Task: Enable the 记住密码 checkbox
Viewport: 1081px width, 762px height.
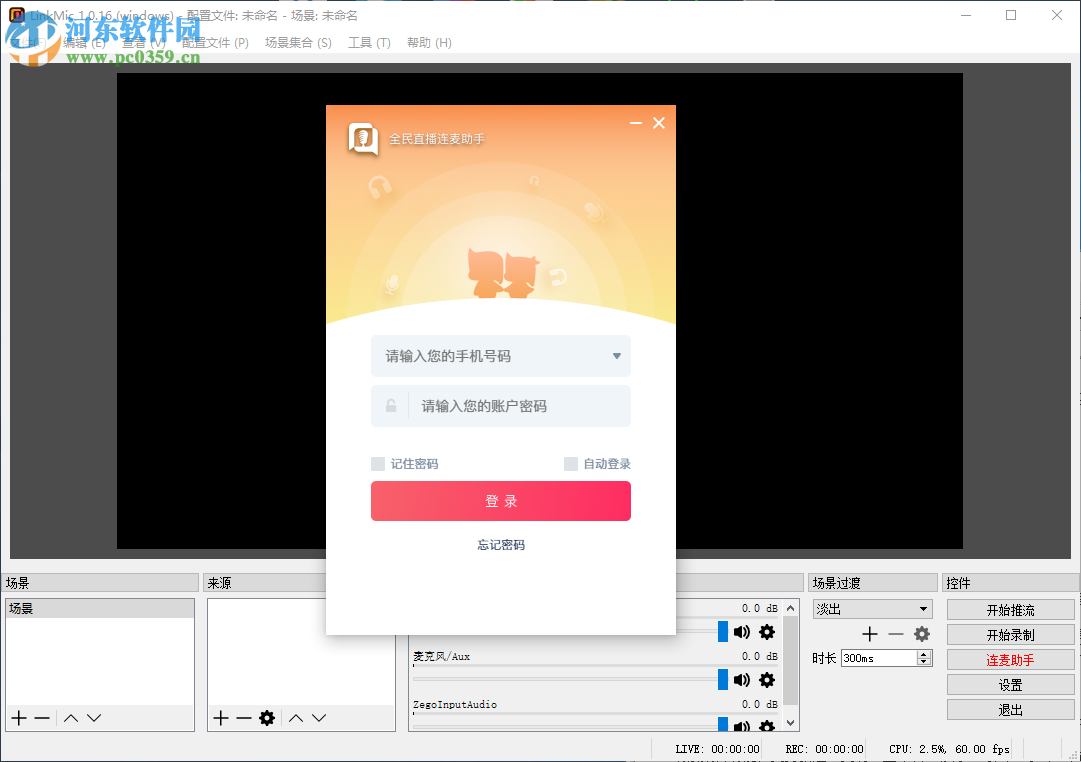Action: [x=378, y=463]
